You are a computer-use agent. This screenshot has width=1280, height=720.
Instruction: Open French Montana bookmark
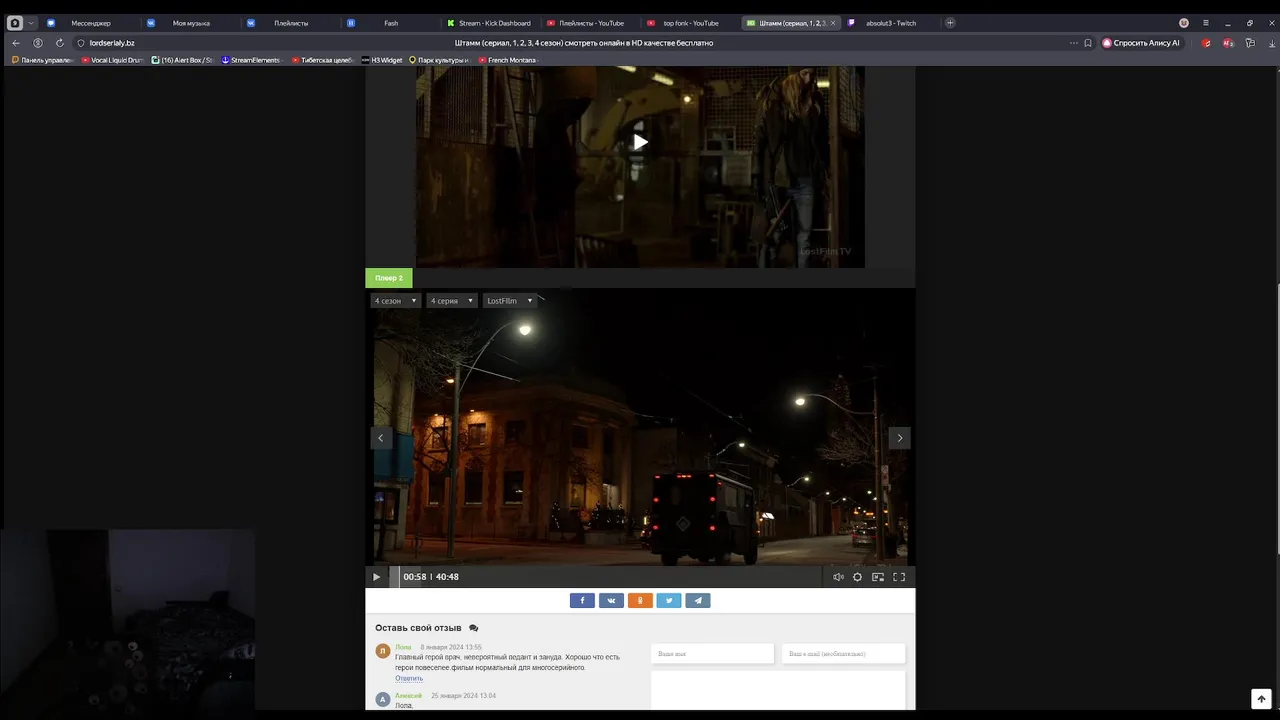click(x=507, y=60)
